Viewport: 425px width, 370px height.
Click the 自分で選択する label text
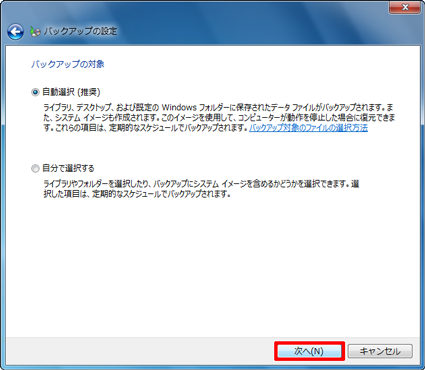tap(68, 168)
